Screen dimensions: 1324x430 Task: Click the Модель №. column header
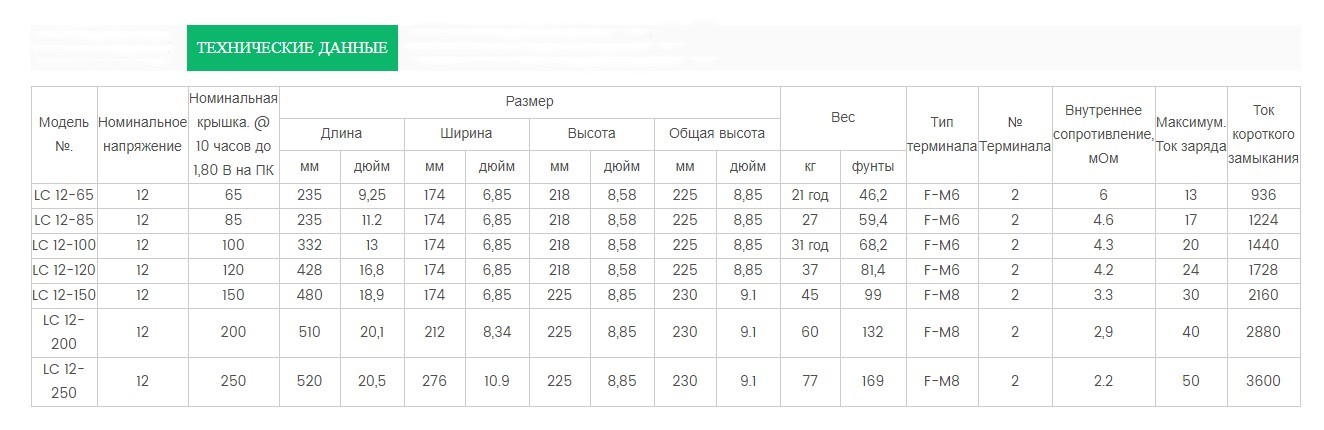click(64, 134)
